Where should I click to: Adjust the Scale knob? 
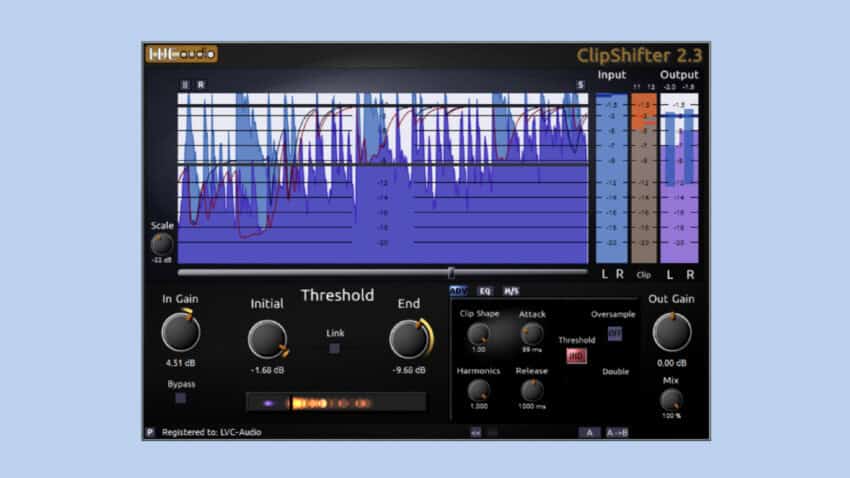point(162,245)
